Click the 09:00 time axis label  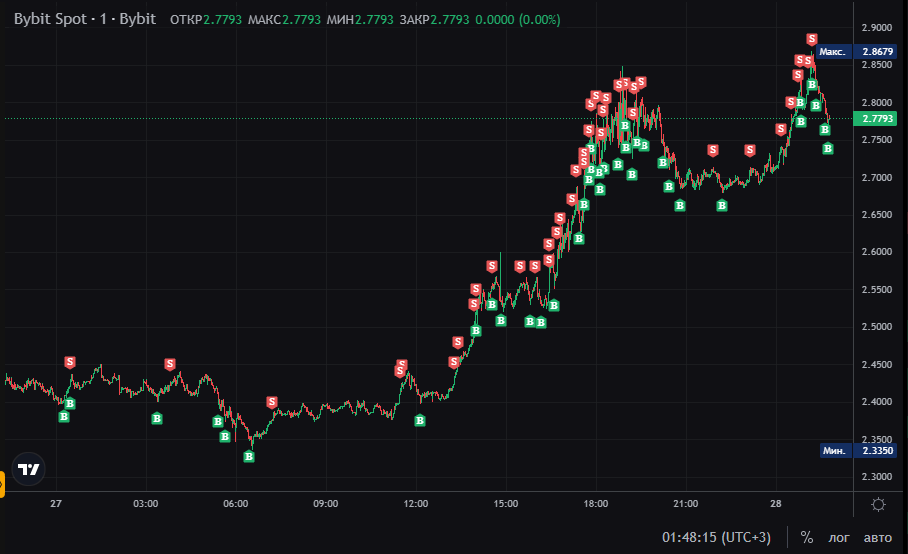[x=325, y=504]
